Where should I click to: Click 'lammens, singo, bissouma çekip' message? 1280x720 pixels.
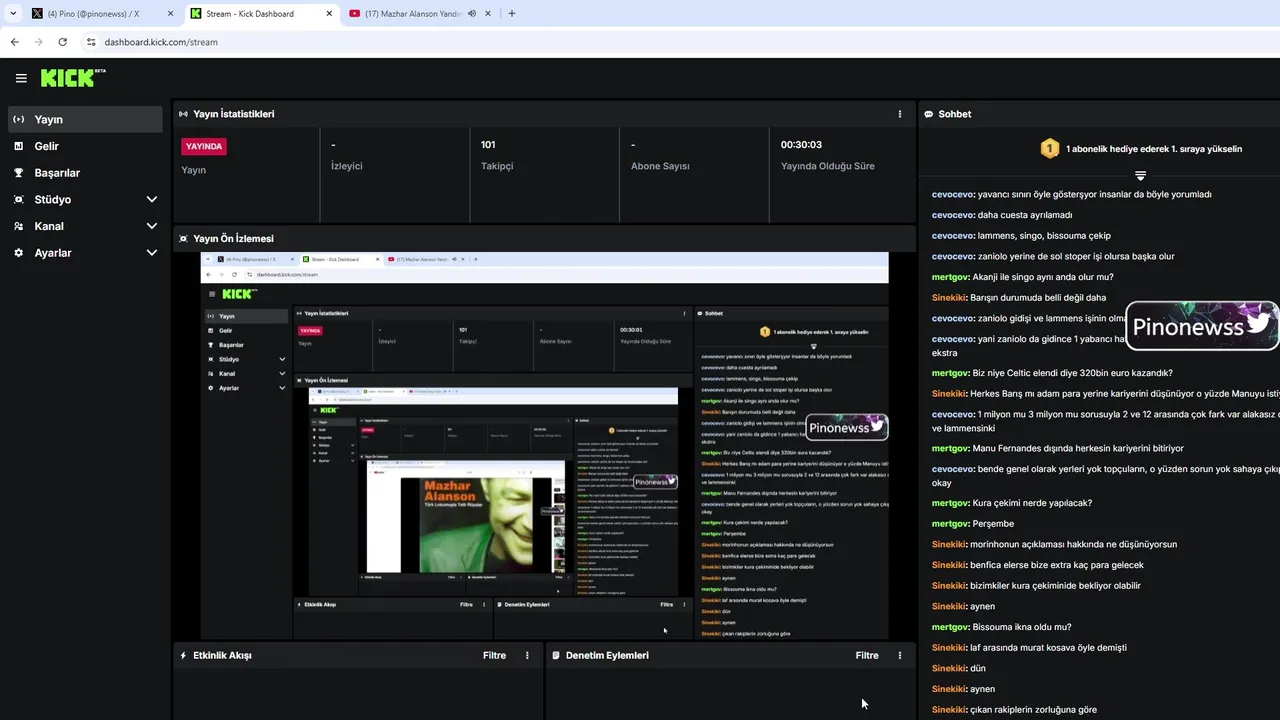click(x=1044, y=236)
